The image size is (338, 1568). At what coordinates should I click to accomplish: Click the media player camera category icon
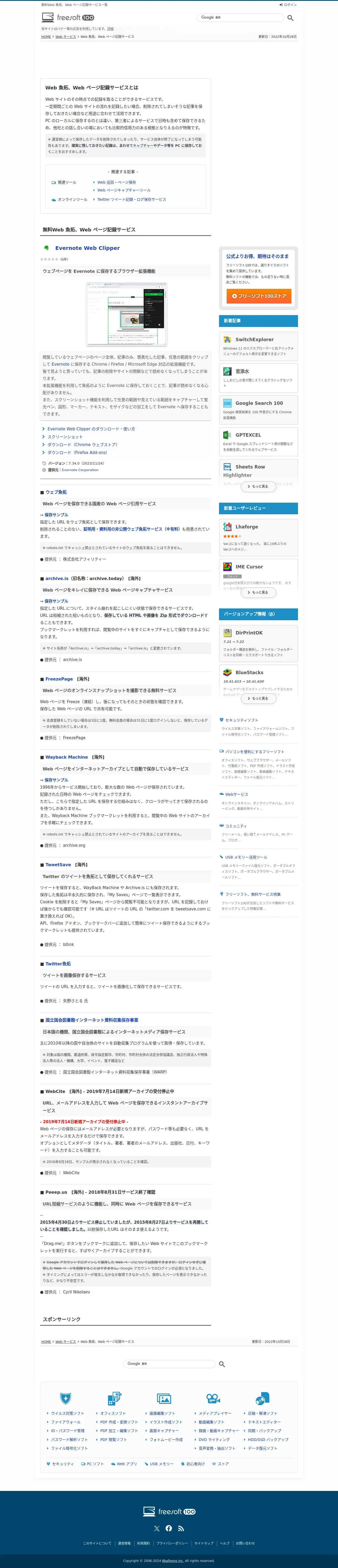coord(213,1399)
